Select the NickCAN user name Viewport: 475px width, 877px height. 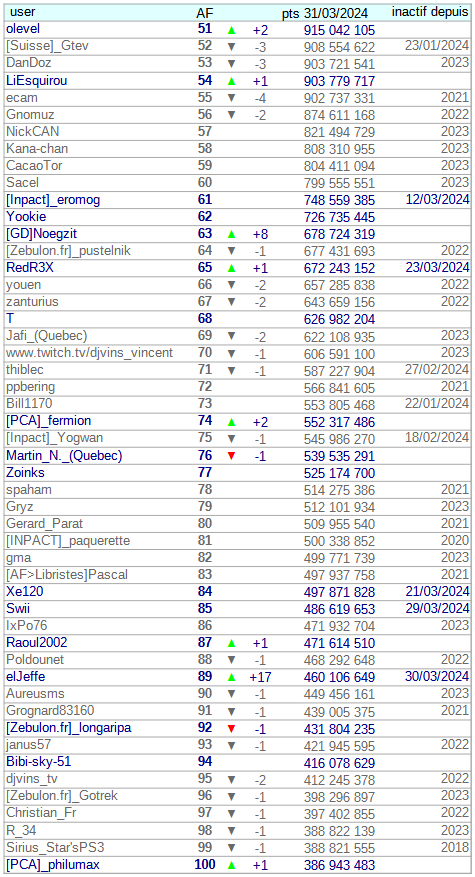click(x=32, y=131)
